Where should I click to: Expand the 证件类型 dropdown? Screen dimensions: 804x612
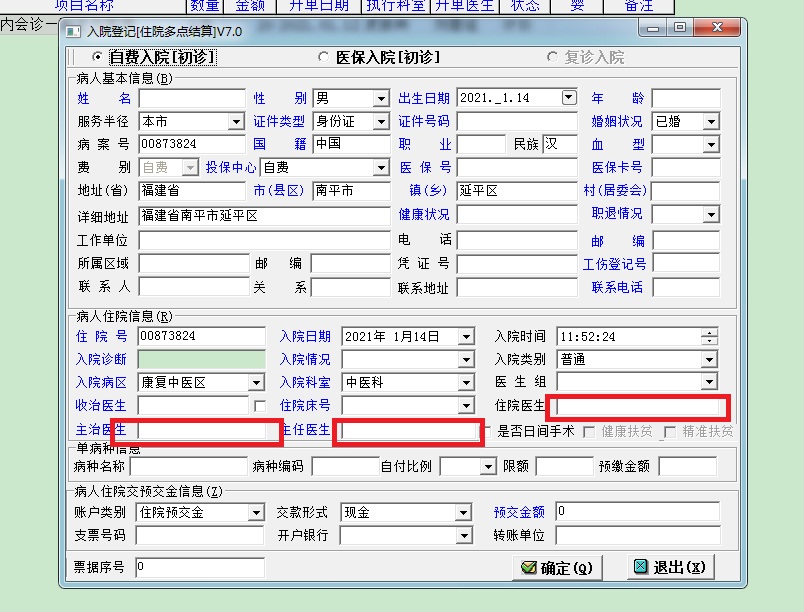(381, 122)
